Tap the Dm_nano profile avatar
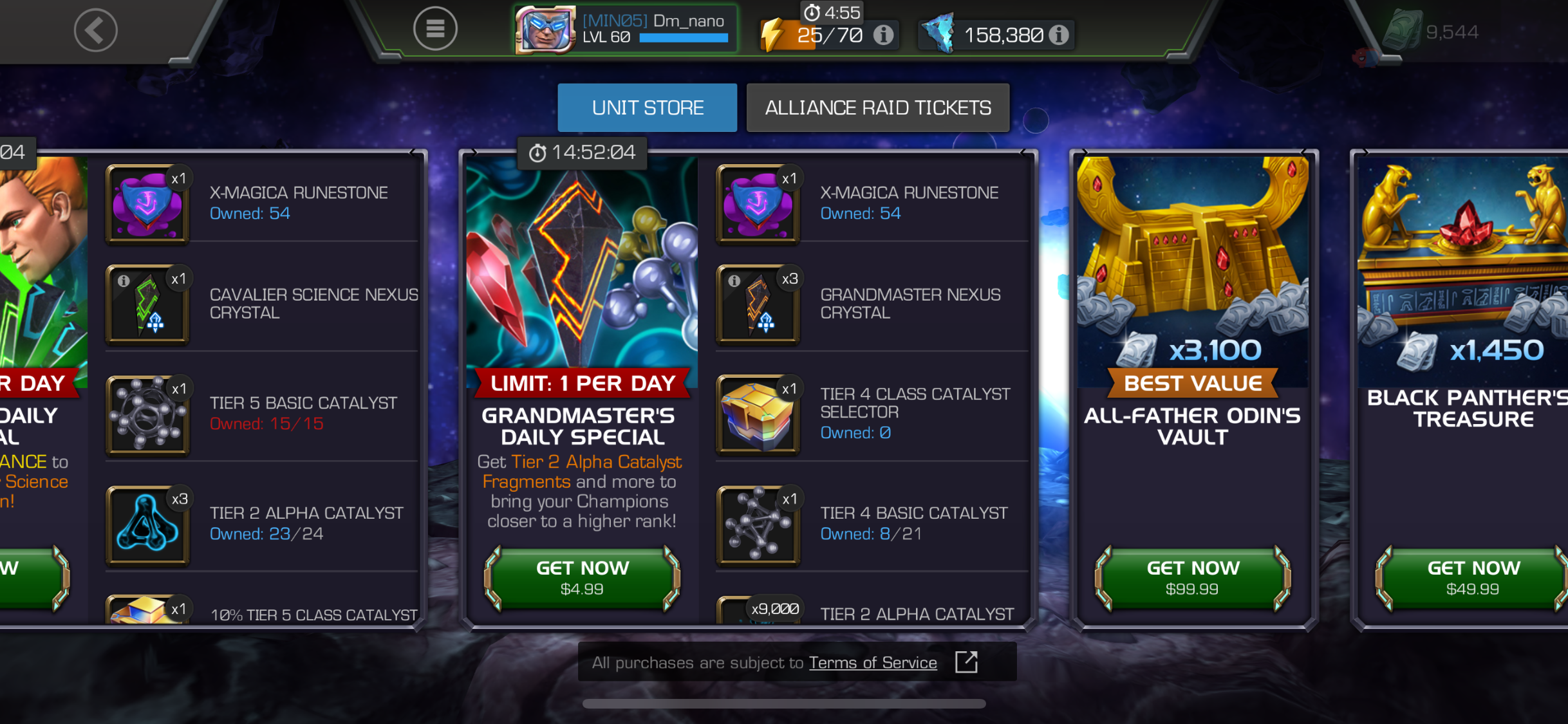 (545, 29)
